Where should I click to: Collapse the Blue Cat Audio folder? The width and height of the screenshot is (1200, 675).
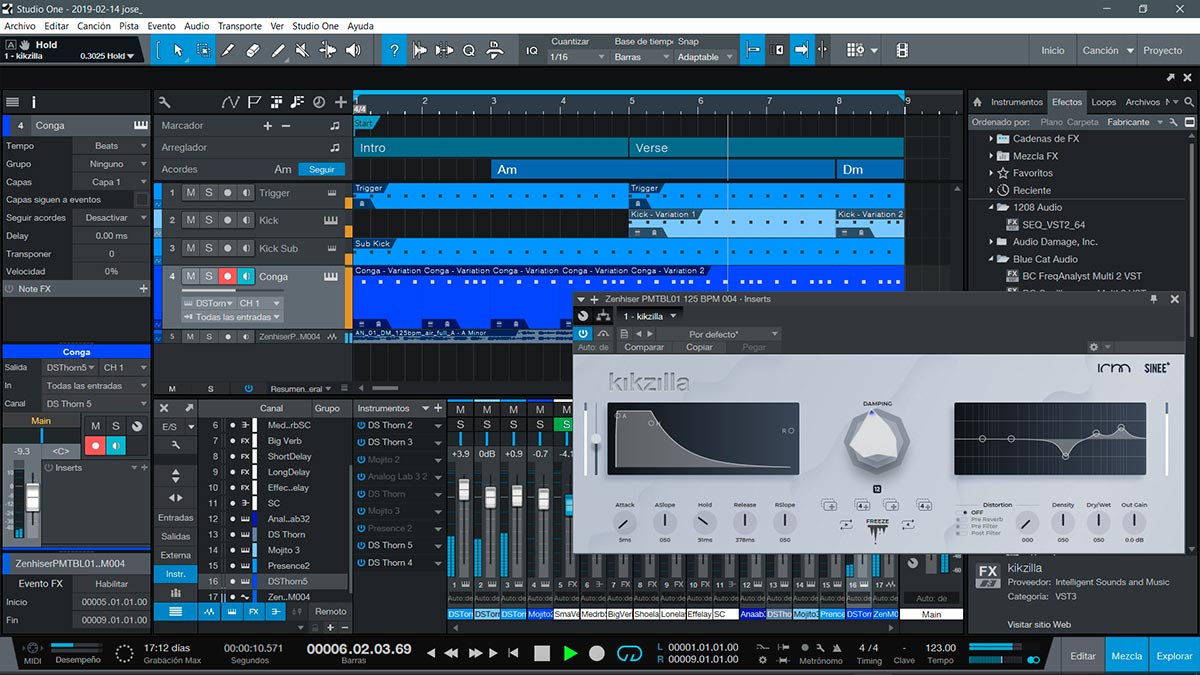(991, 259)
